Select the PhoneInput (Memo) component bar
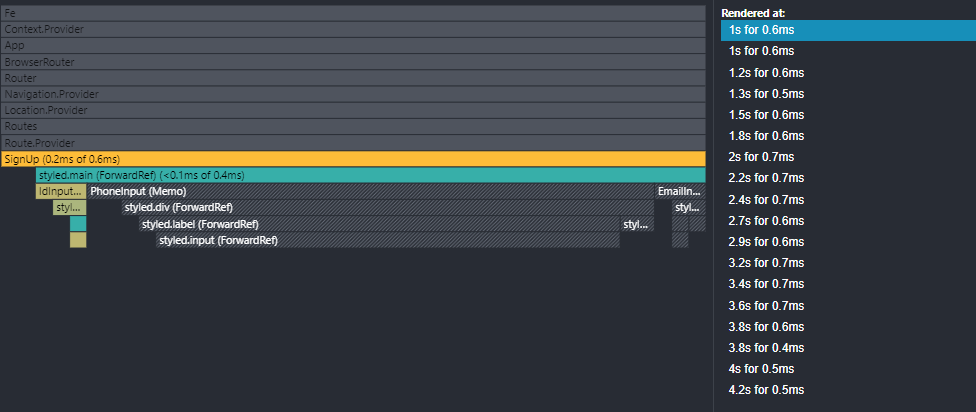 pyautogui.click(x=370, y=191)
